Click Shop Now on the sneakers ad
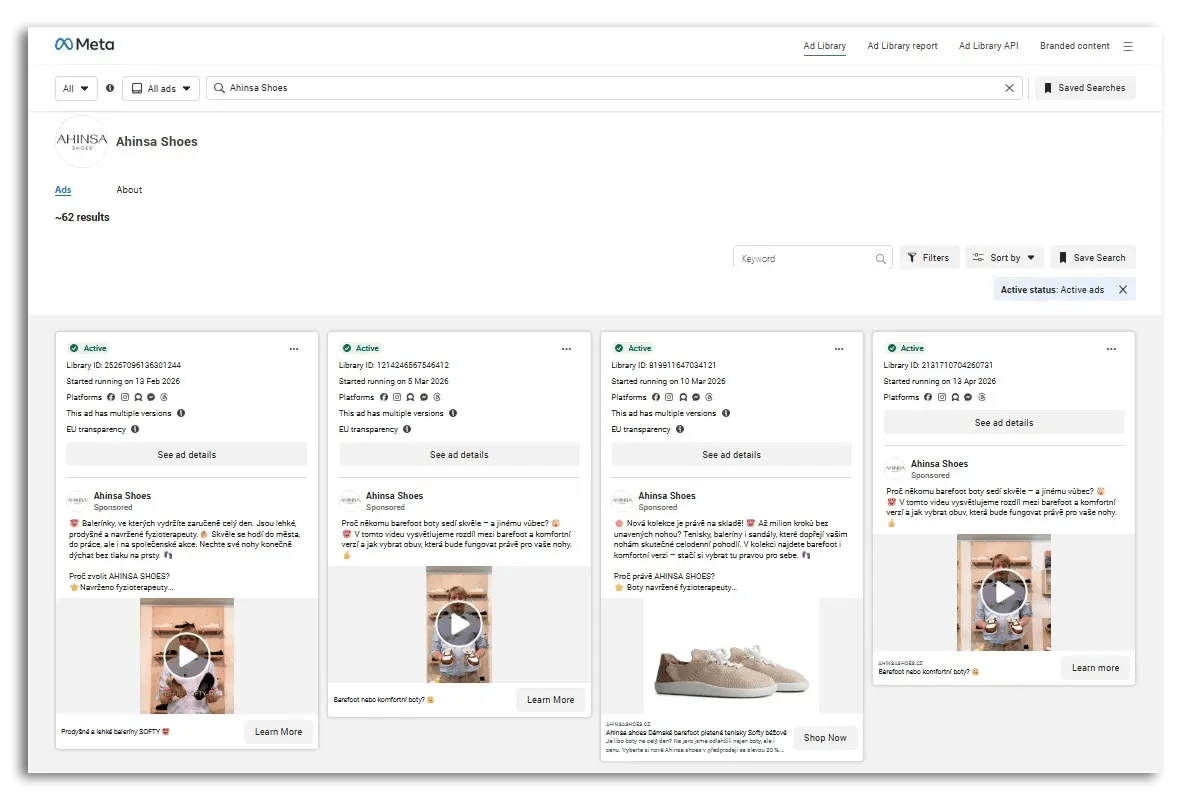1190x800 pixels. click(x=824, y=737)
